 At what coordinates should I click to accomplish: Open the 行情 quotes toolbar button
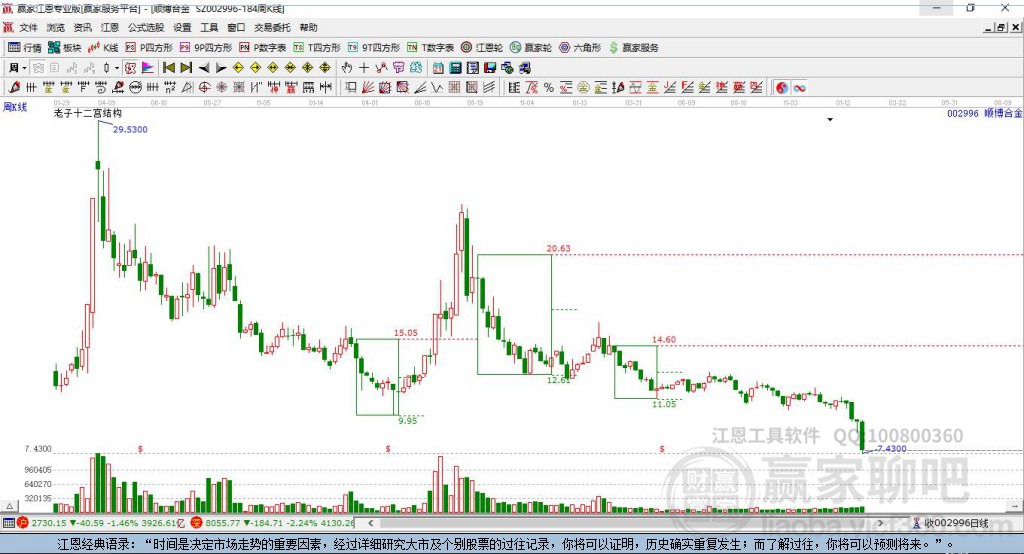[24, 48]
